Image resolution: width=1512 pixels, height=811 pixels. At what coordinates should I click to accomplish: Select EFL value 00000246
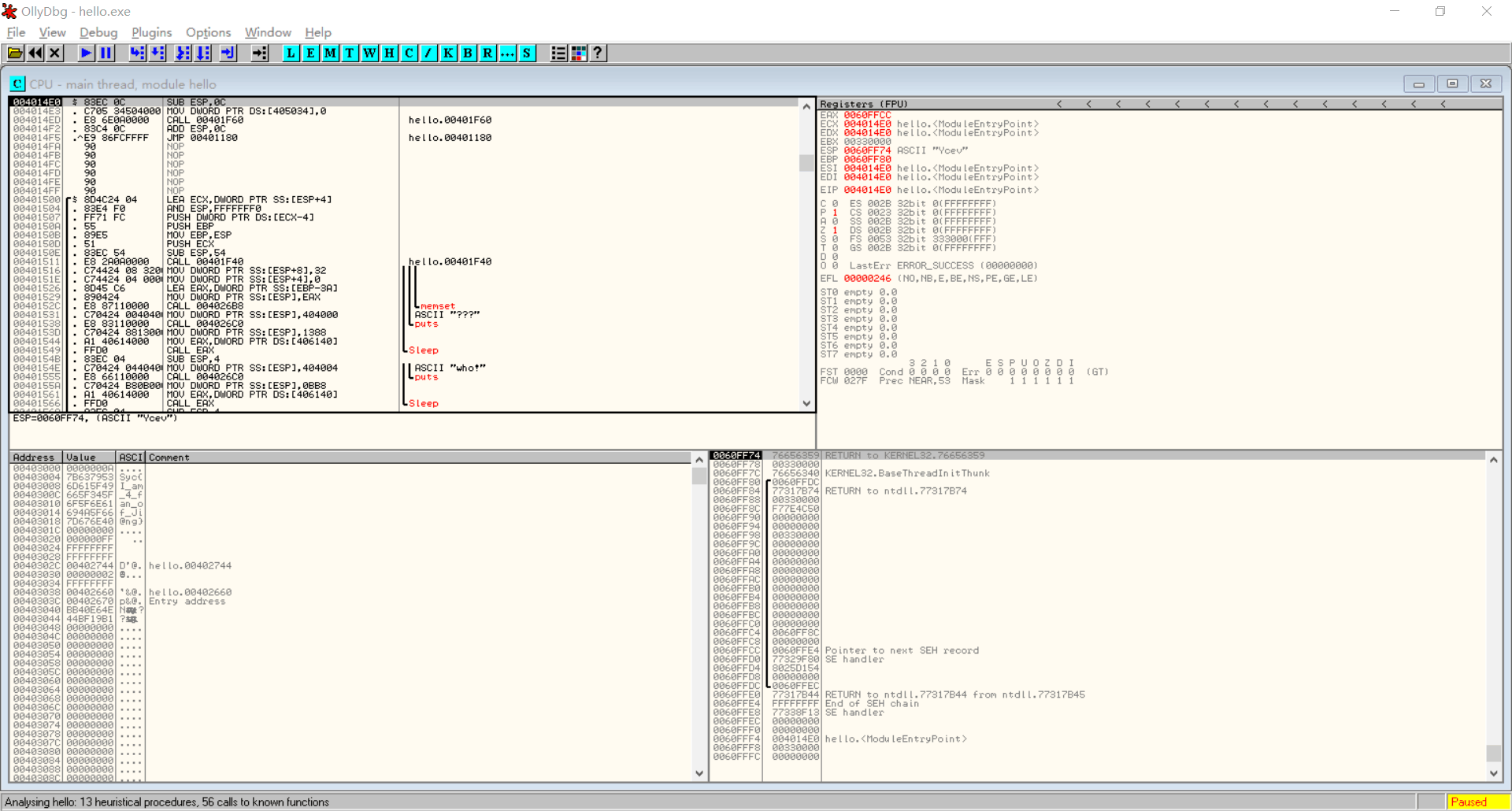pyautogui.click(x=867, y=279)
